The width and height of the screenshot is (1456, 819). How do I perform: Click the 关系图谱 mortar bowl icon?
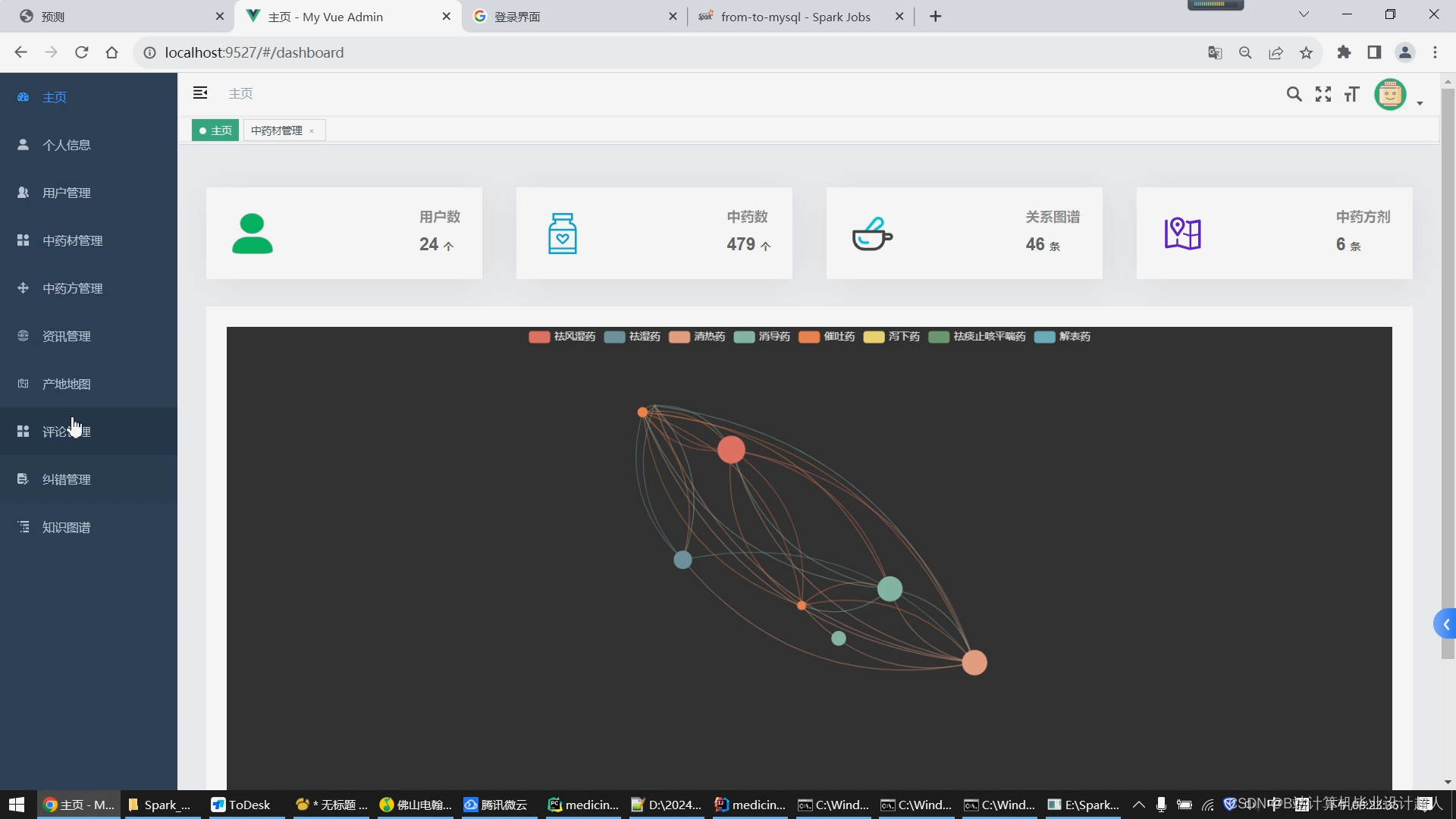point(872,234)
